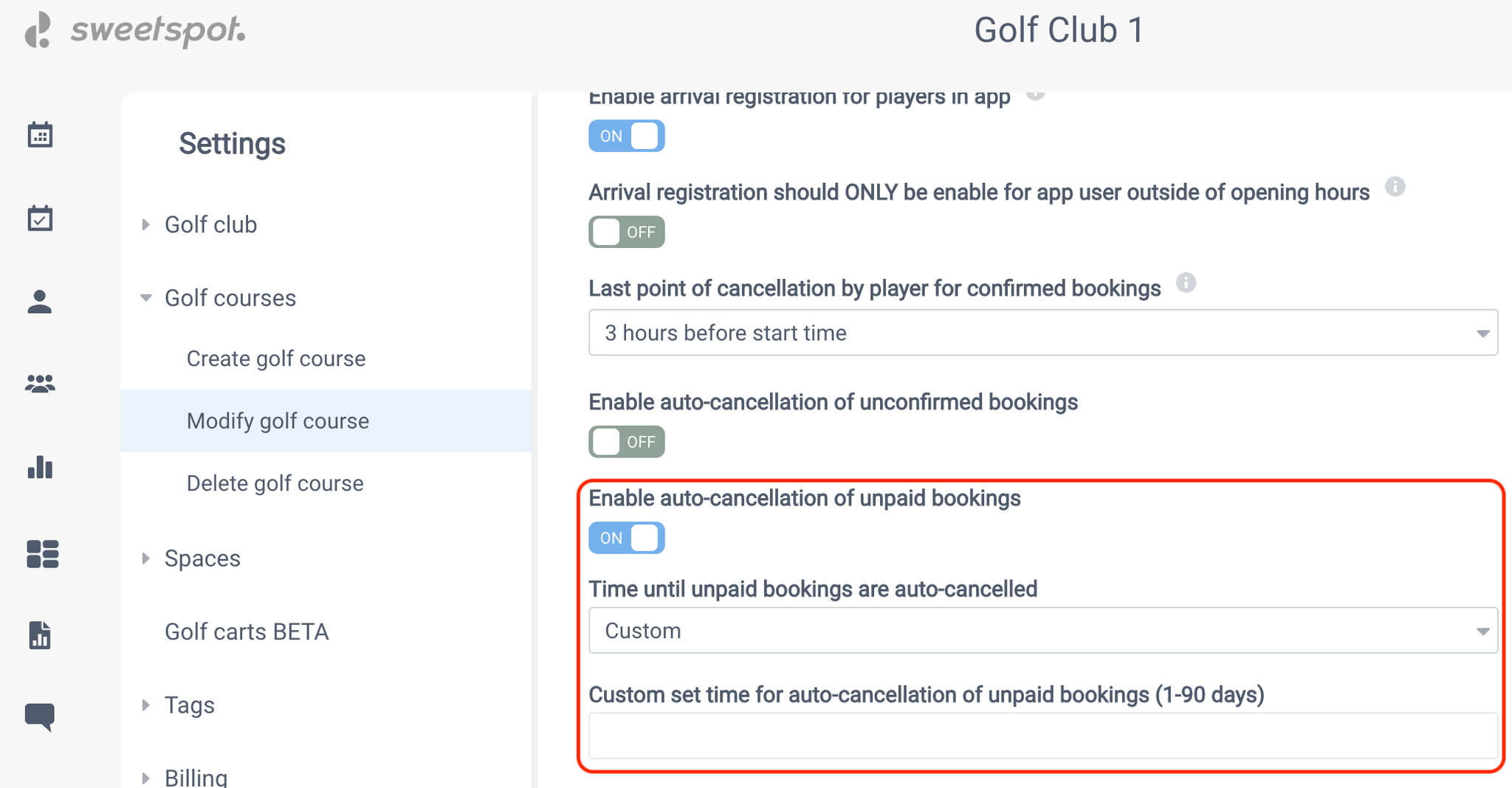Open the group of people icon
1512x788 pixels.
point(40,384)
